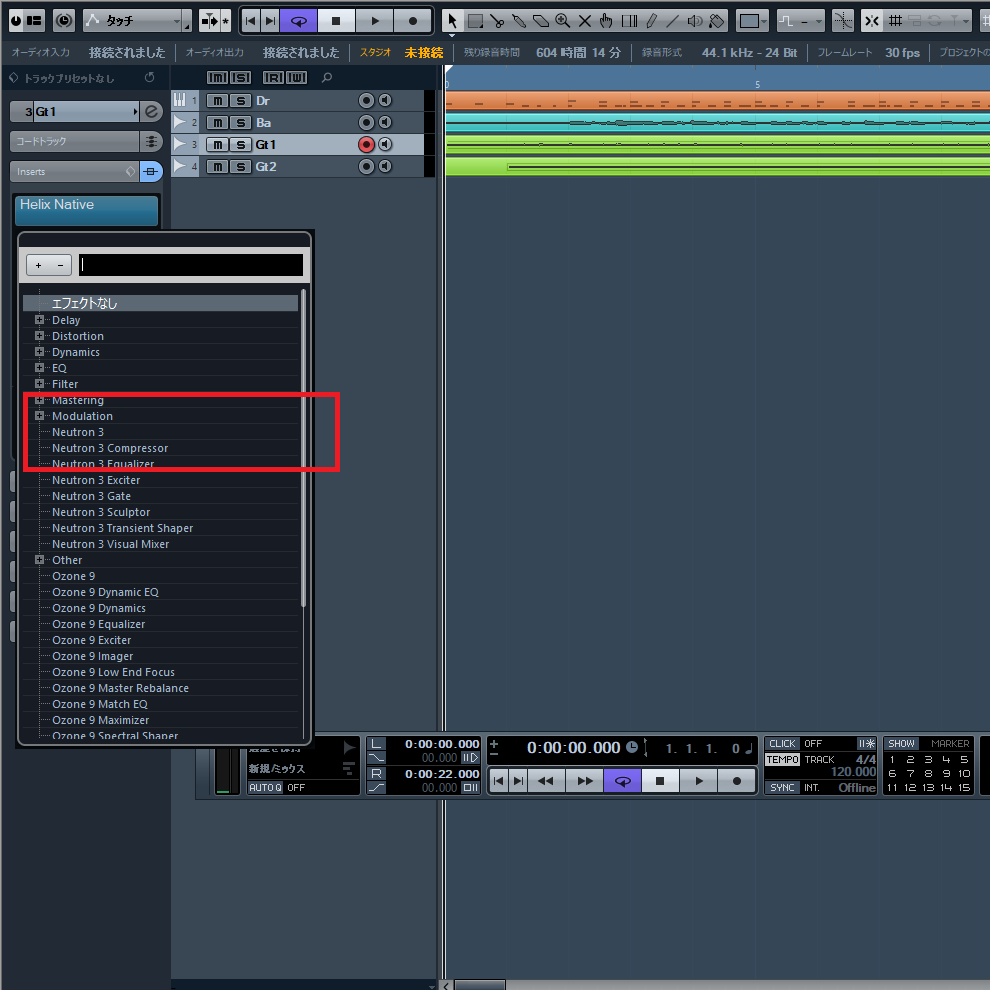Viewport: 990px width, 990px height.
Task: Solo the Ba track
Action: click(241, 122)
